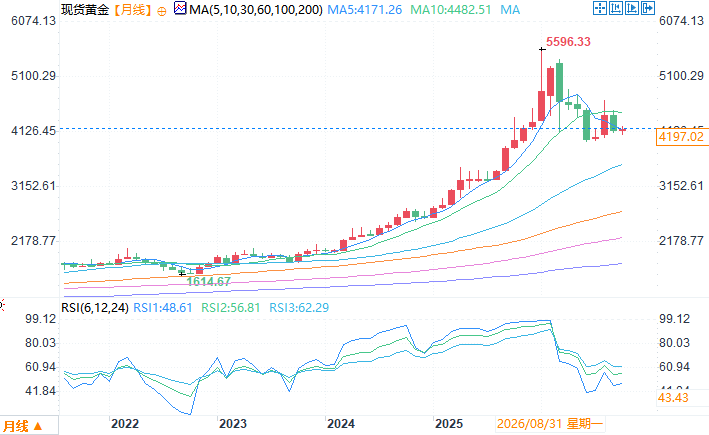Click the cross marker at 5596.33 high
This screenshot has width=709, height=435.
pos(542,49)
